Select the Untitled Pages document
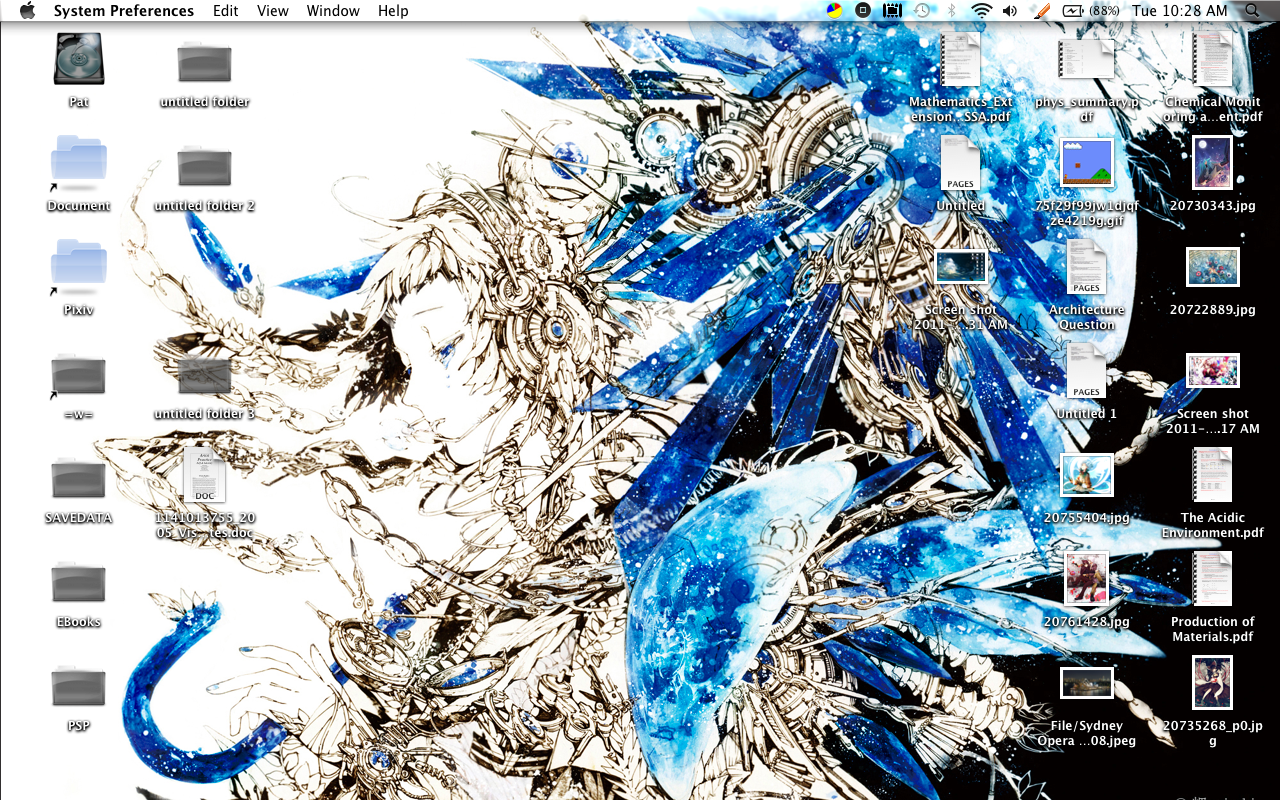This screenshot has height=800, width=1280. tap(960, 163)
